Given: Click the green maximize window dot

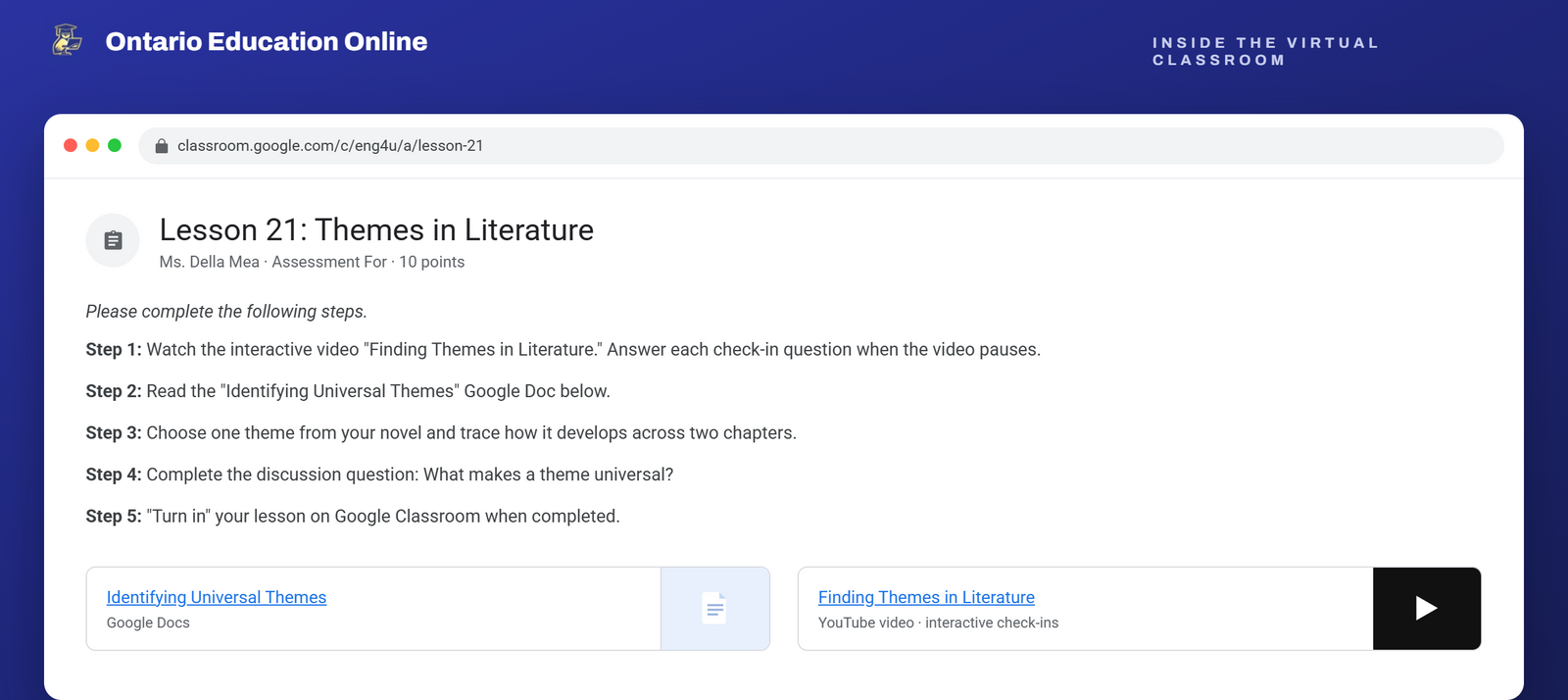Looking at the screenshot, I should point(115,145).
